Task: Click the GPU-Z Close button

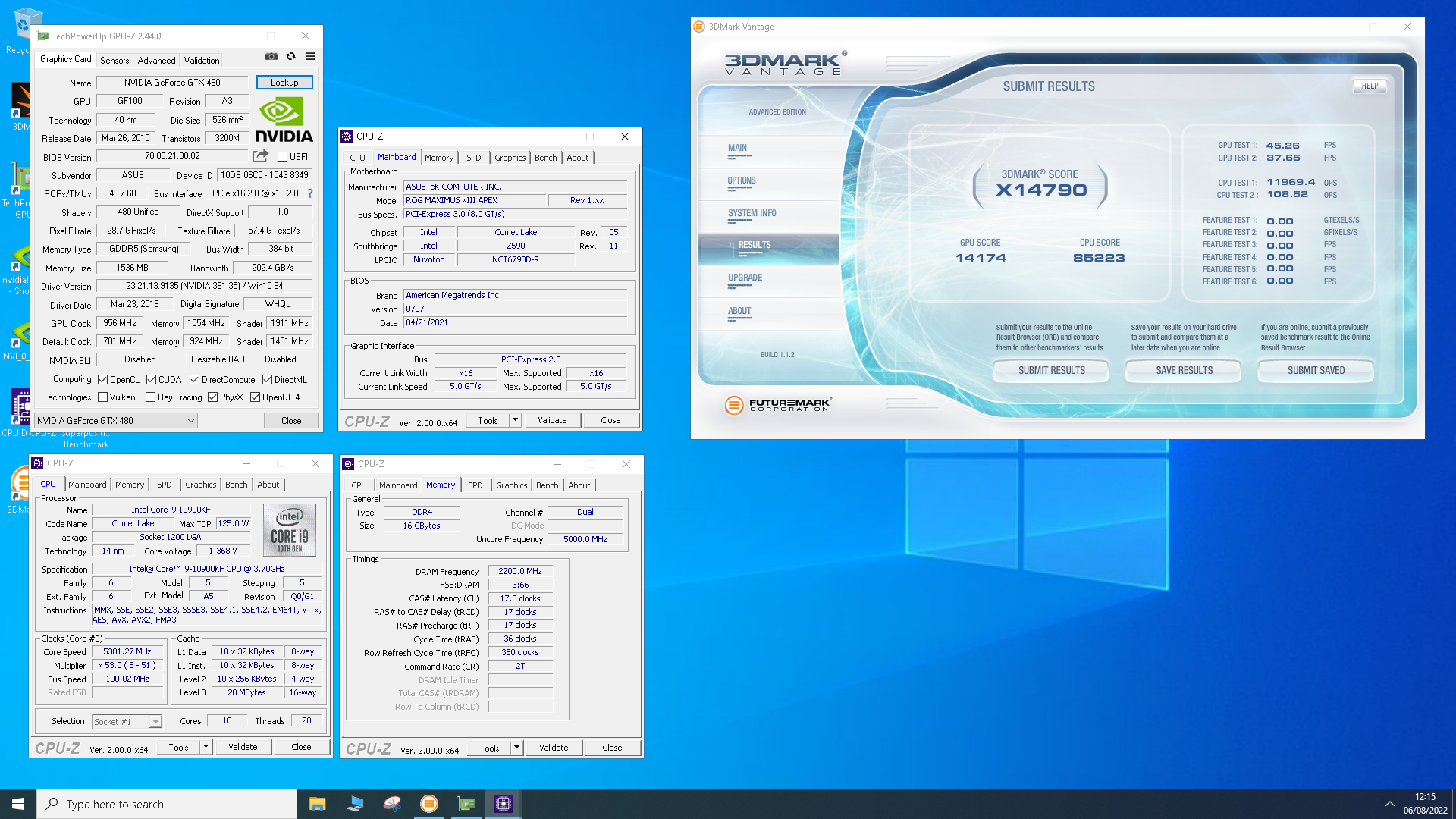Action: click(291, 420)
